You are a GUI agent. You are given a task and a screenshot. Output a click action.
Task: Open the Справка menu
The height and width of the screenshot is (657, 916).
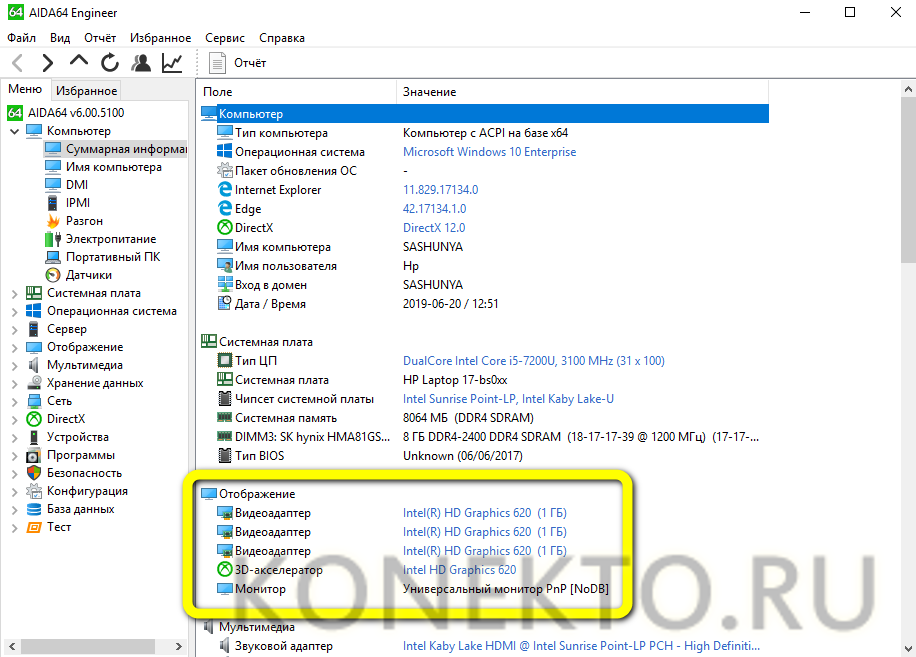coord(282,38)
